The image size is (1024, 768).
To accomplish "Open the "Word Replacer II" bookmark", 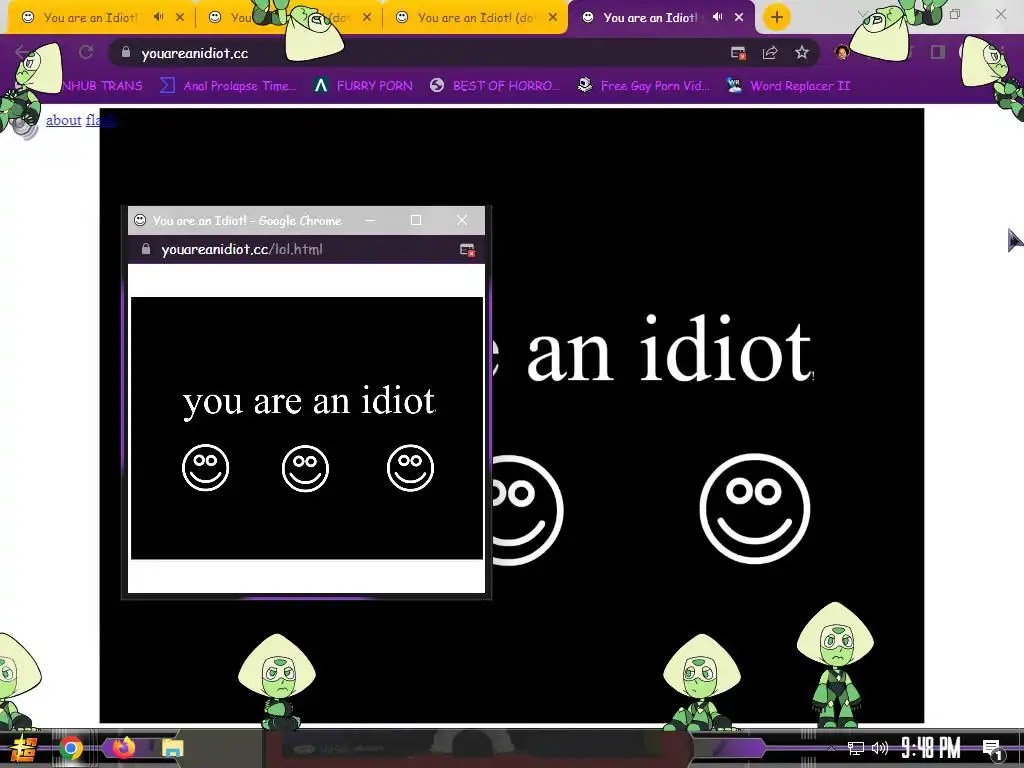I will click(788, 86).
